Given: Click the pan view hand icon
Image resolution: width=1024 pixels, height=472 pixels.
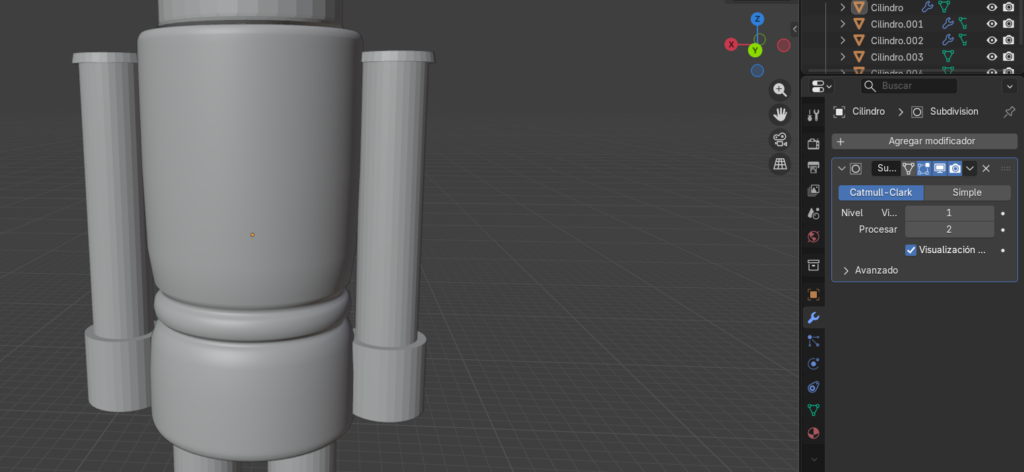Looking at the screenshot, I should click(780, 115).
